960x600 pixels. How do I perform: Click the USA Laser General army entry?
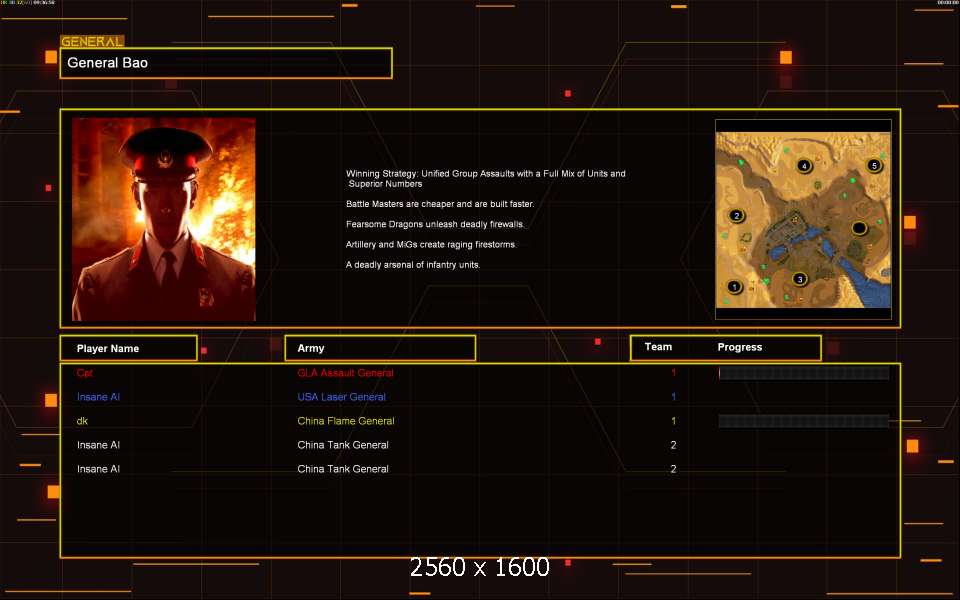pos(341,397)
